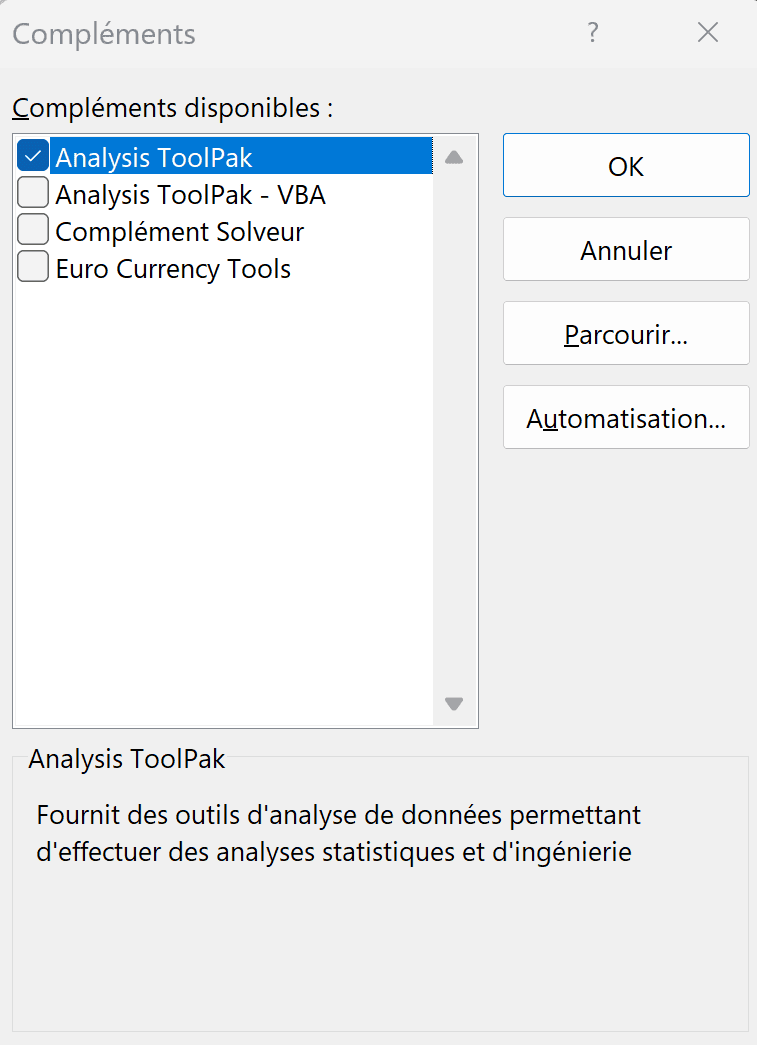This screenshot has width=757, height=1045.
Task: Tick the Complément Solveur checkbox
Action: click(33, 231)
